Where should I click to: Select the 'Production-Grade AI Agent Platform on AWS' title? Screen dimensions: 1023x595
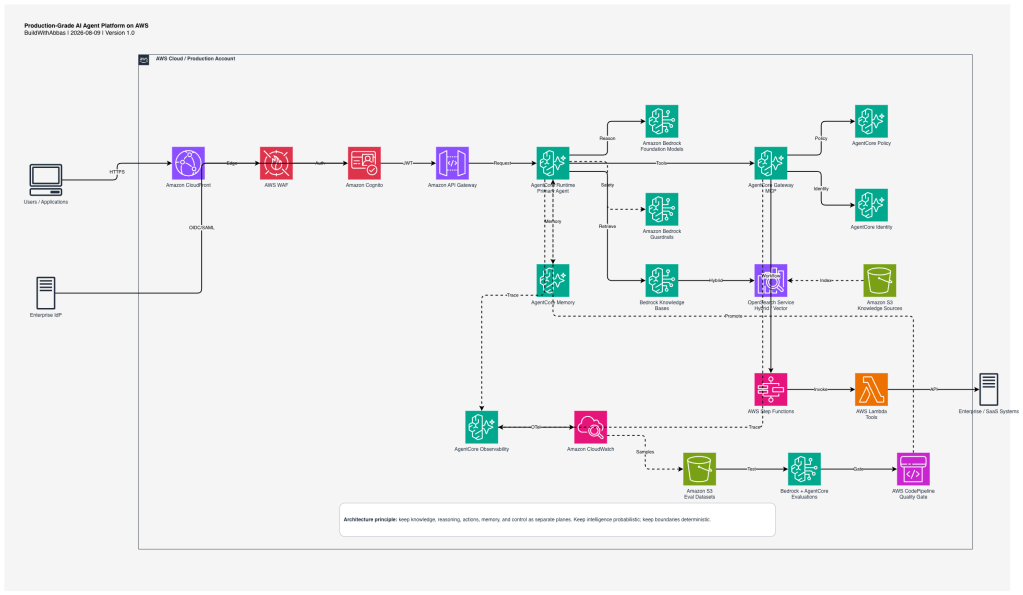click(86, 26)
